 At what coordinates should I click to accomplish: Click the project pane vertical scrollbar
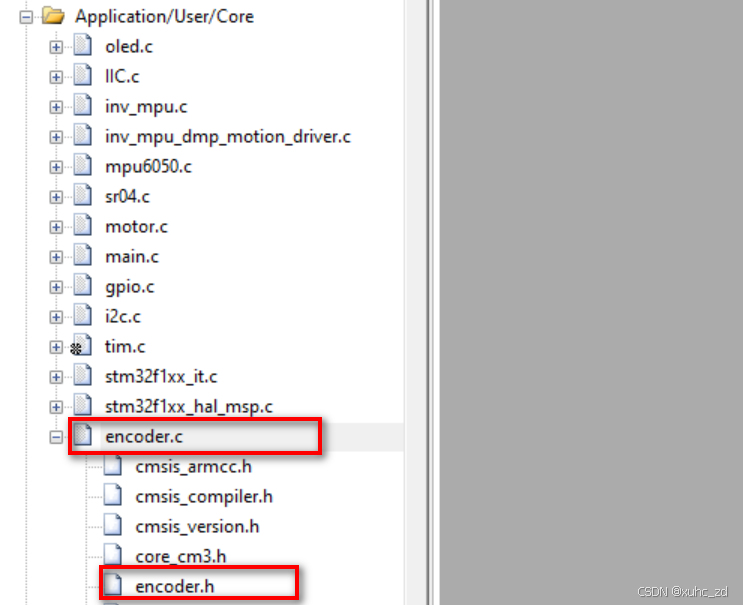click(417, 302)
